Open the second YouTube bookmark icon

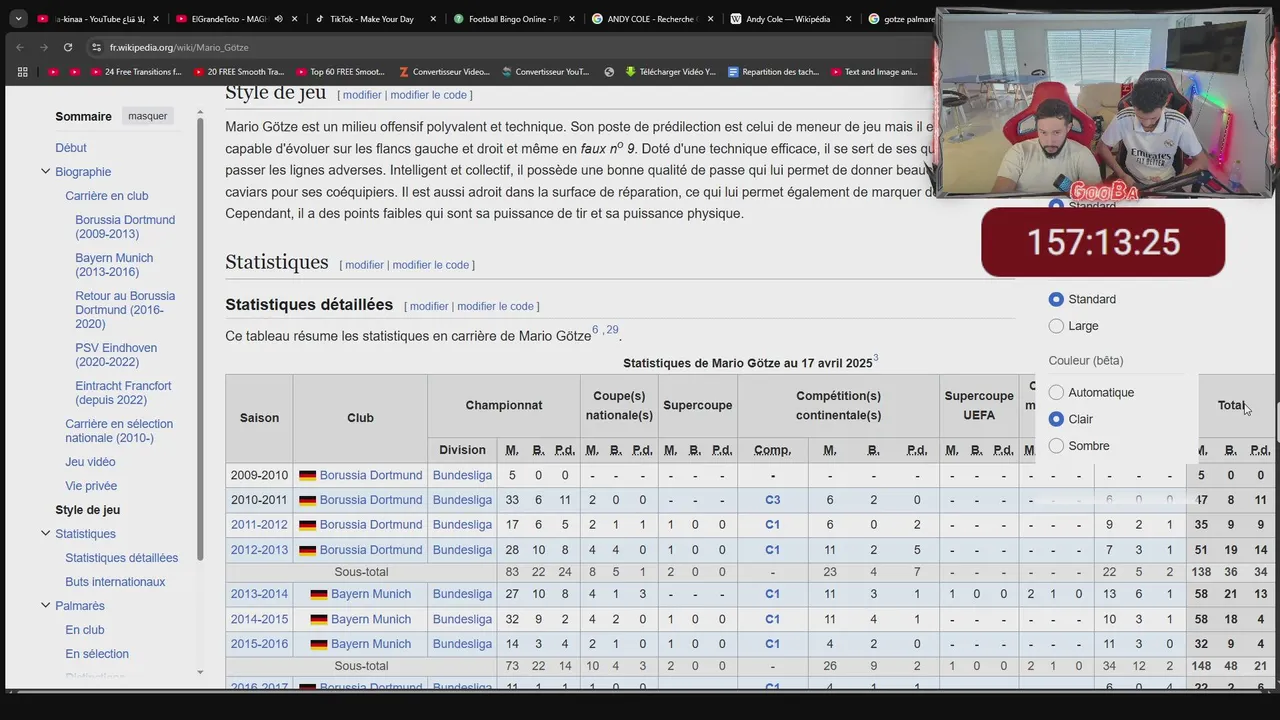tap(75, 72)
